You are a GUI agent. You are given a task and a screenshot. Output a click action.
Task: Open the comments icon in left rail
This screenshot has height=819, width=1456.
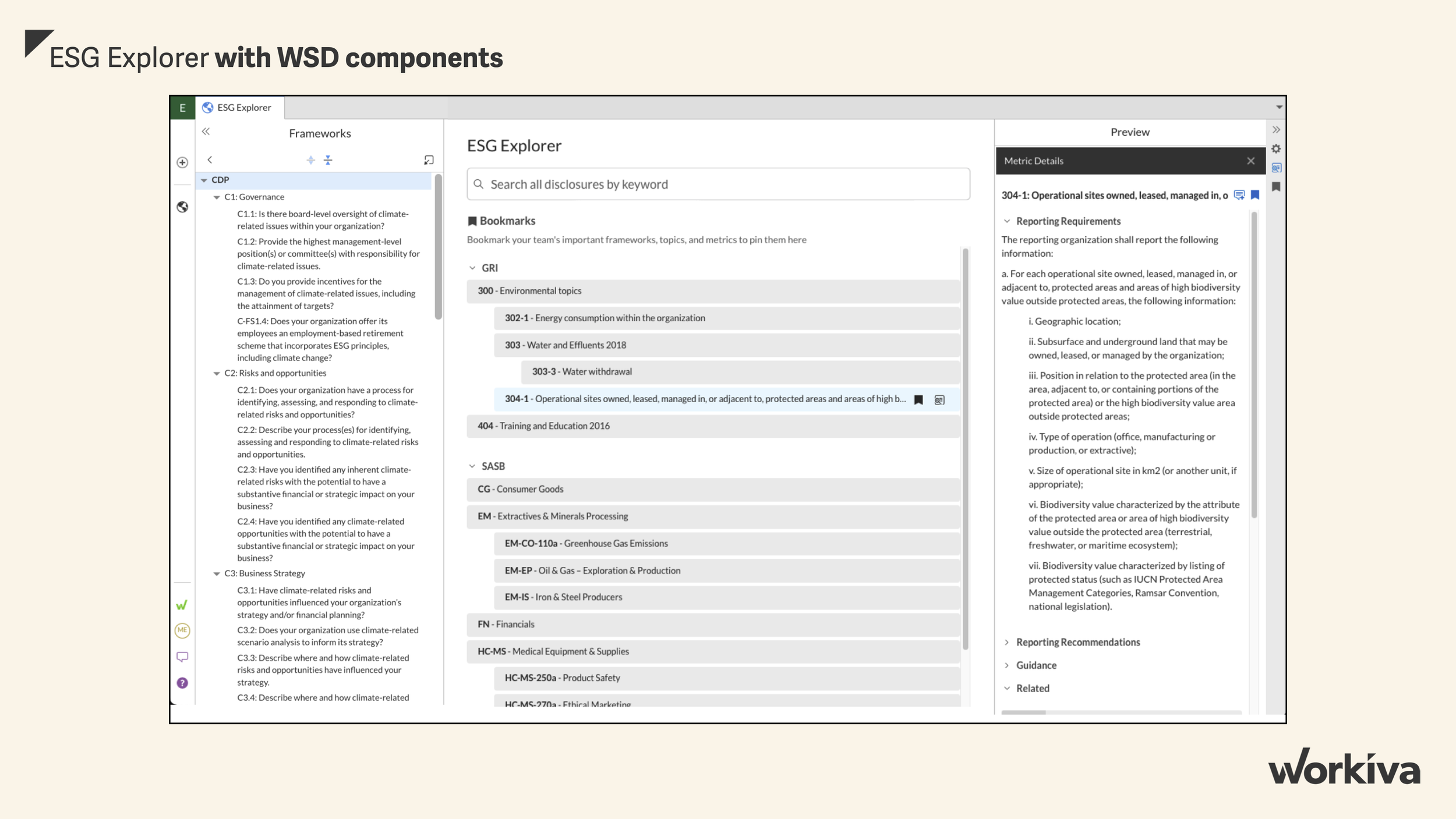pyautogui.click(x=182, y=657)
